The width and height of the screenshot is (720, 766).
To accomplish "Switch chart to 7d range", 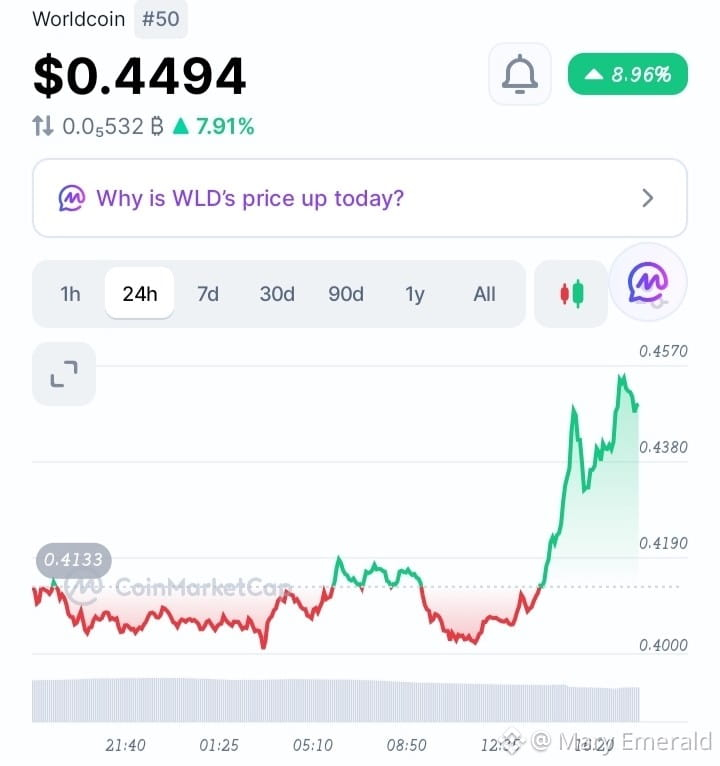I will [208, 294].
